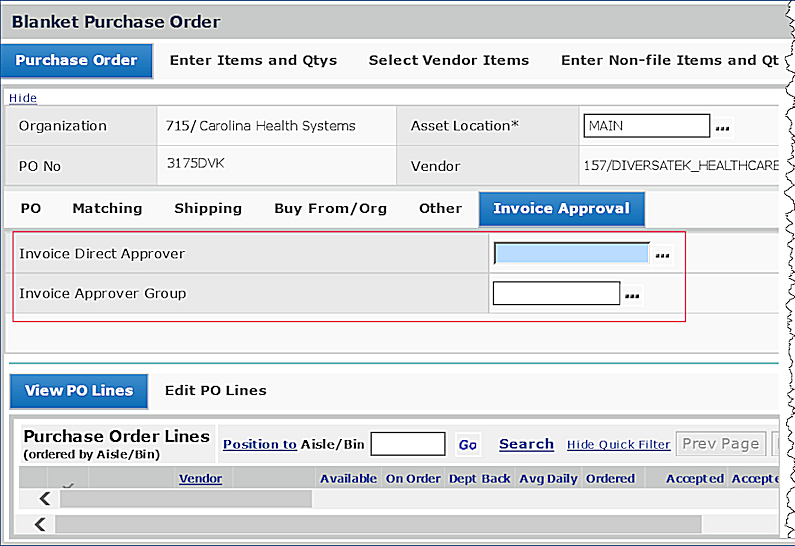The image size is (795, 546).
Task: Click the Hide link under header
Action: click(x=23, y=98)
